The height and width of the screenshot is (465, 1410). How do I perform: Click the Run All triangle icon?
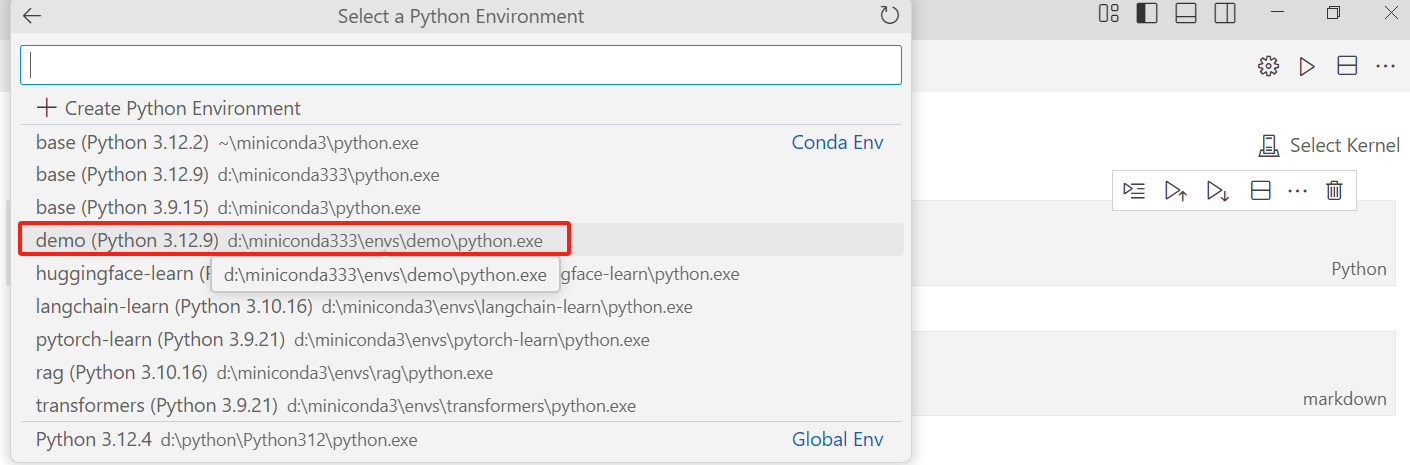[x=1307, y=67]
